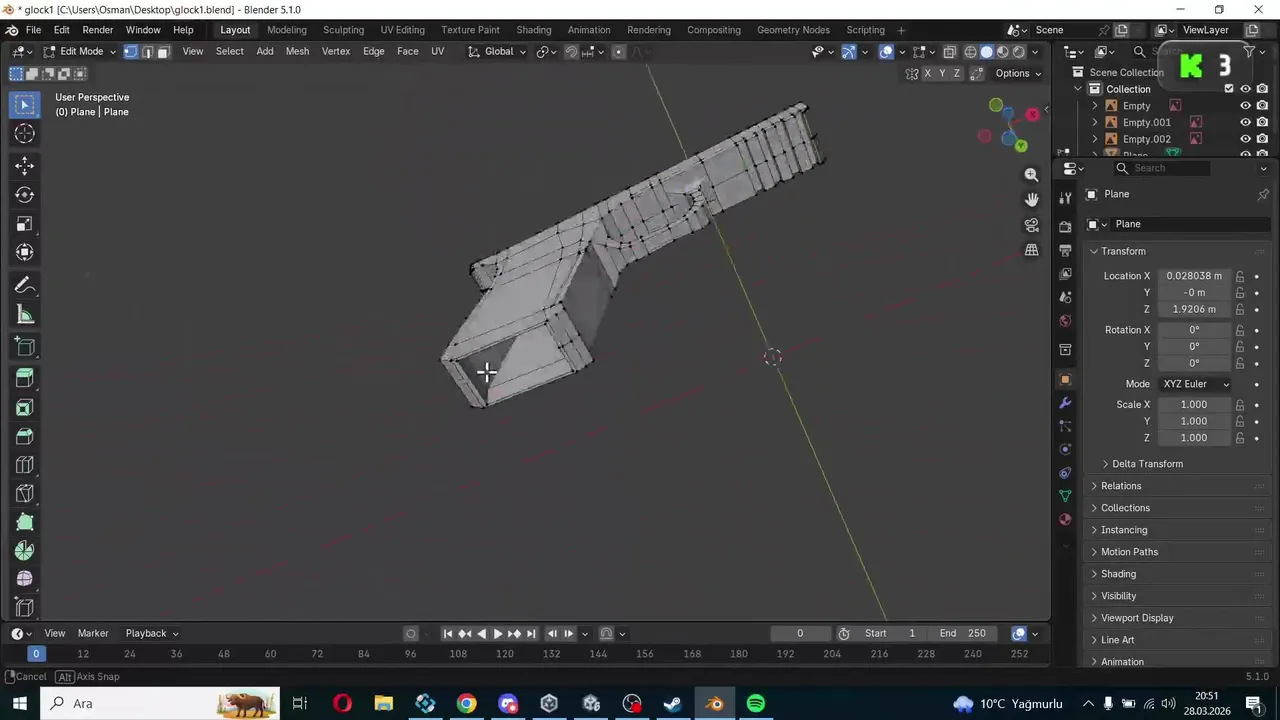The height and width of the screenshot is (720, 1280).
Task: Enable edge select mode
Action: 147,52
